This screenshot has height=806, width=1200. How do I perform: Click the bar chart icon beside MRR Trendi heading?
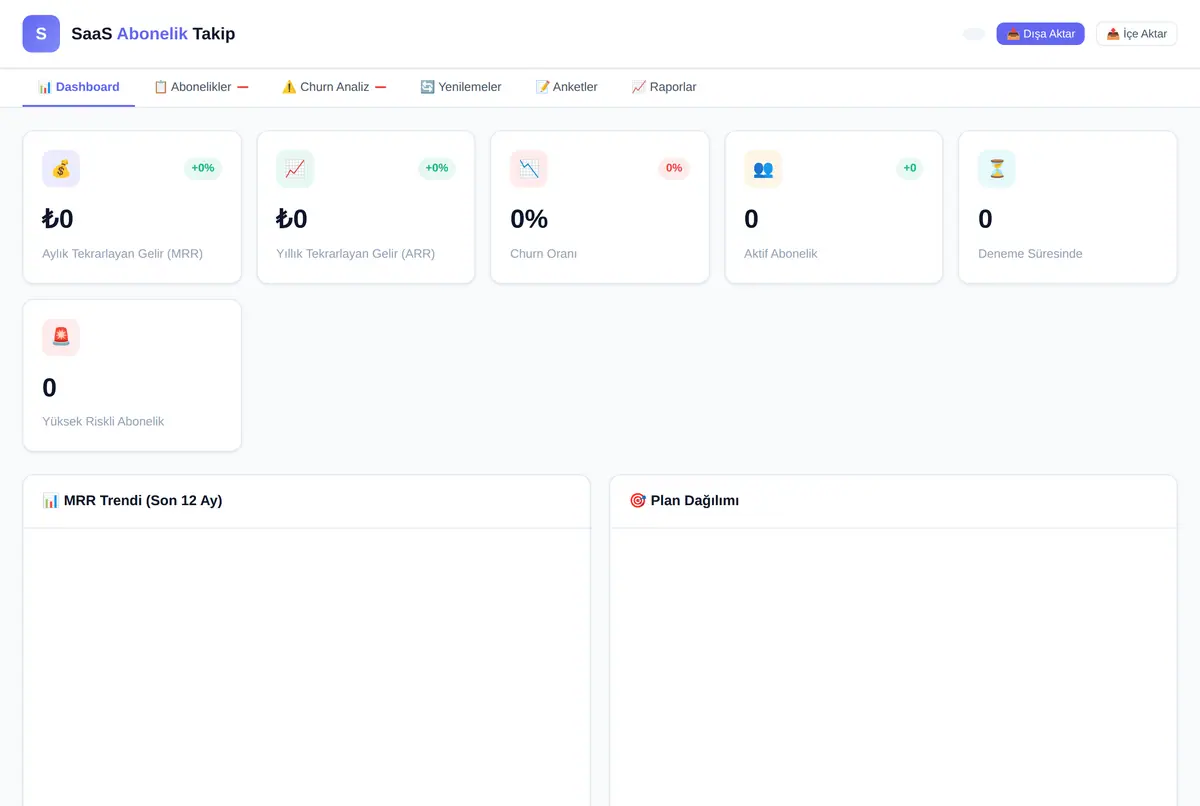point(51,500)
